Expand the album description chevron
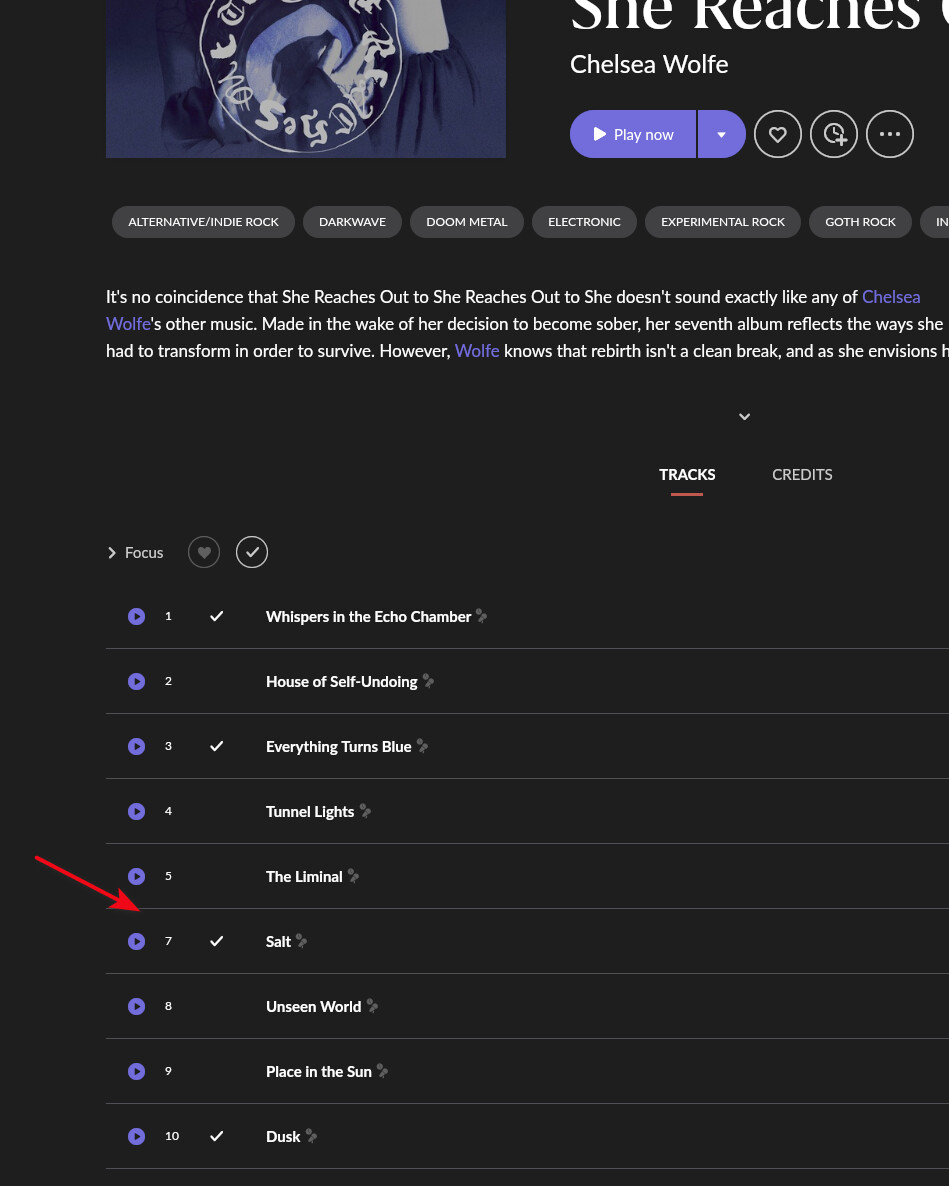This screenshot has width=949, height=1186. 744,417
